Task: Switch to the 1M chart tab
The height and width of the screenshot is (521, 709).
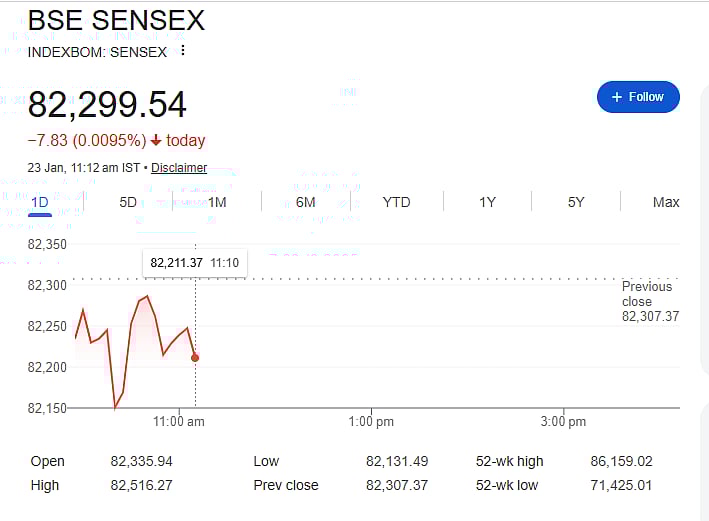Action: 217,202
